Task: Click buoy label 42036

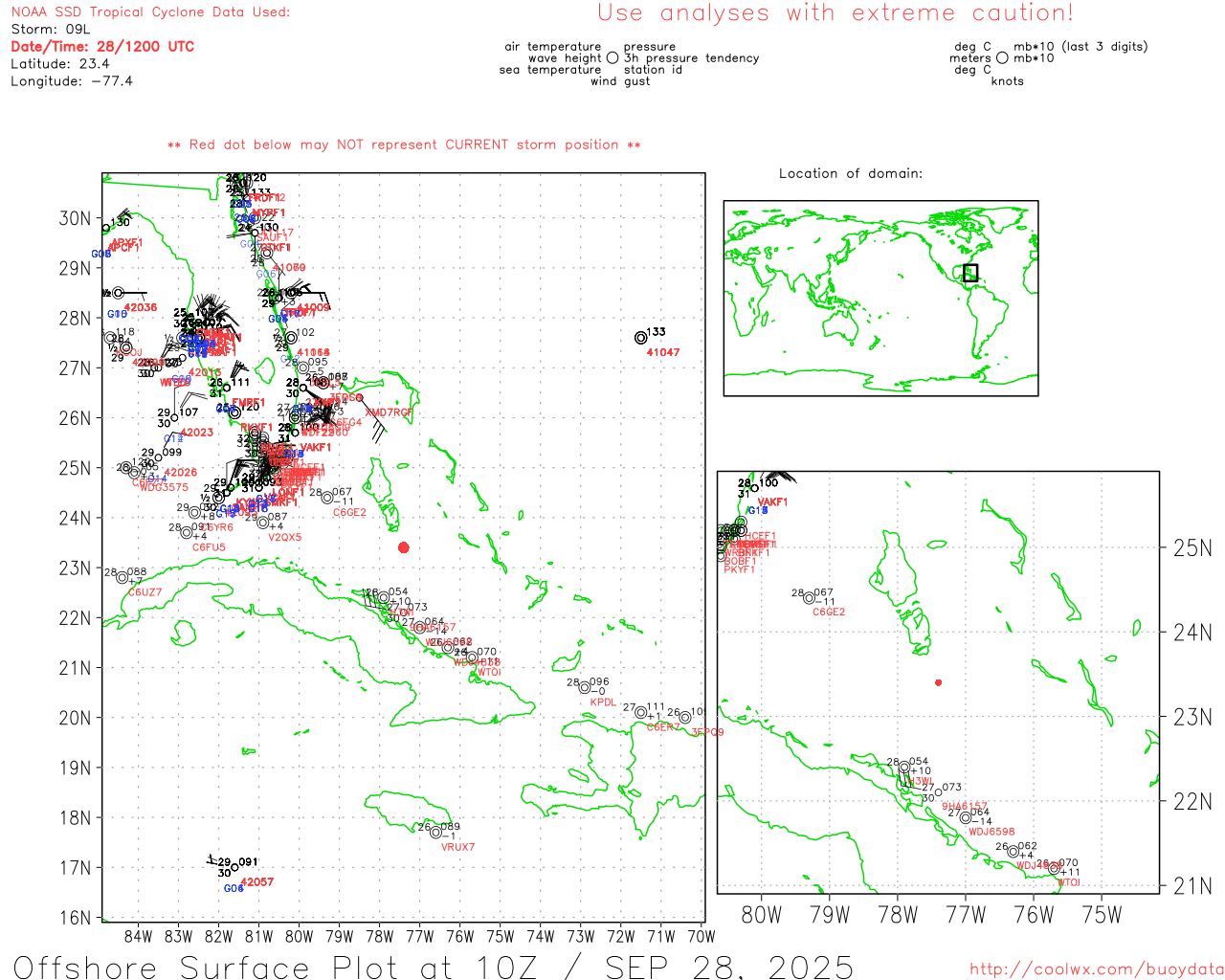Action: point(141,308)
